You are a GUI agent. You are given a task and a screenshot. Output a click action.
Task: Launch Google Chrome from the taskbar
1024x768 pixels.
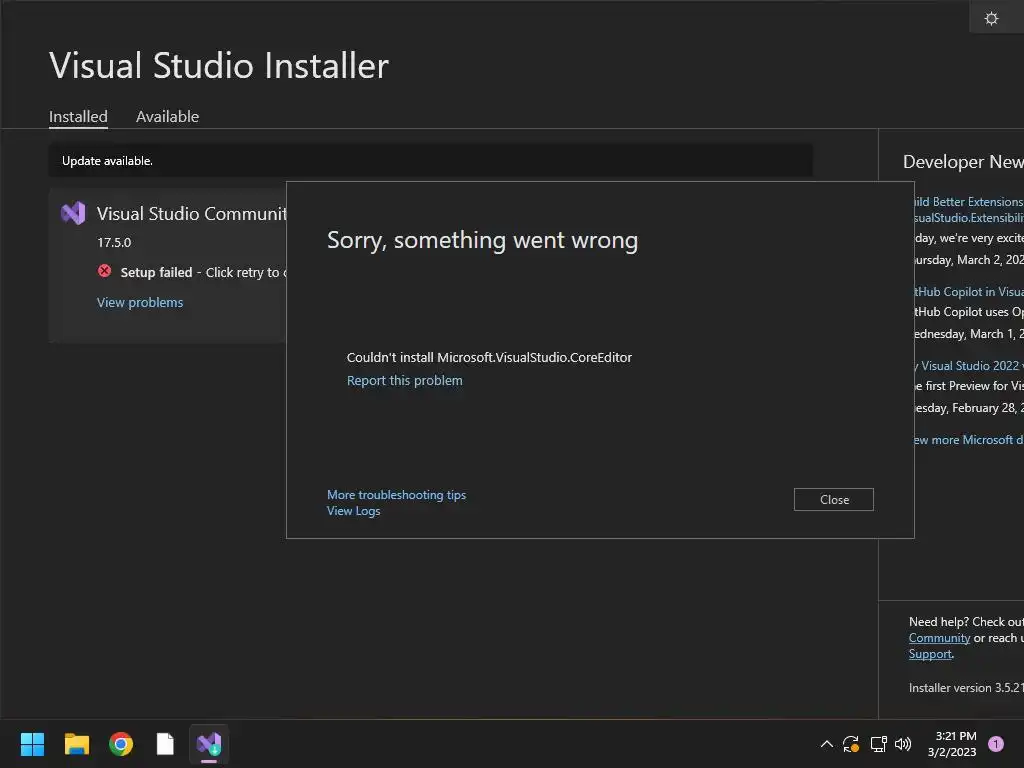pos(121,744)
